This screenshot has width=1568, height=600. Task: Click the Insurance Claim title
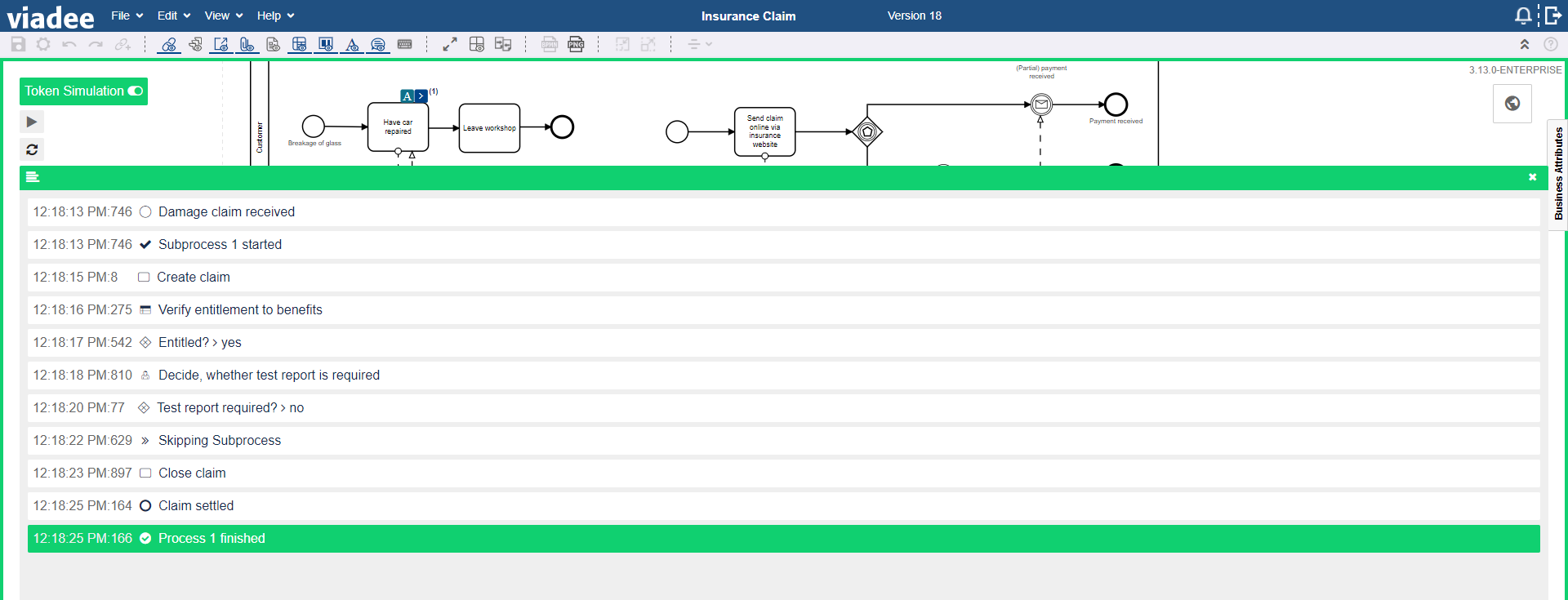[748, 16]
